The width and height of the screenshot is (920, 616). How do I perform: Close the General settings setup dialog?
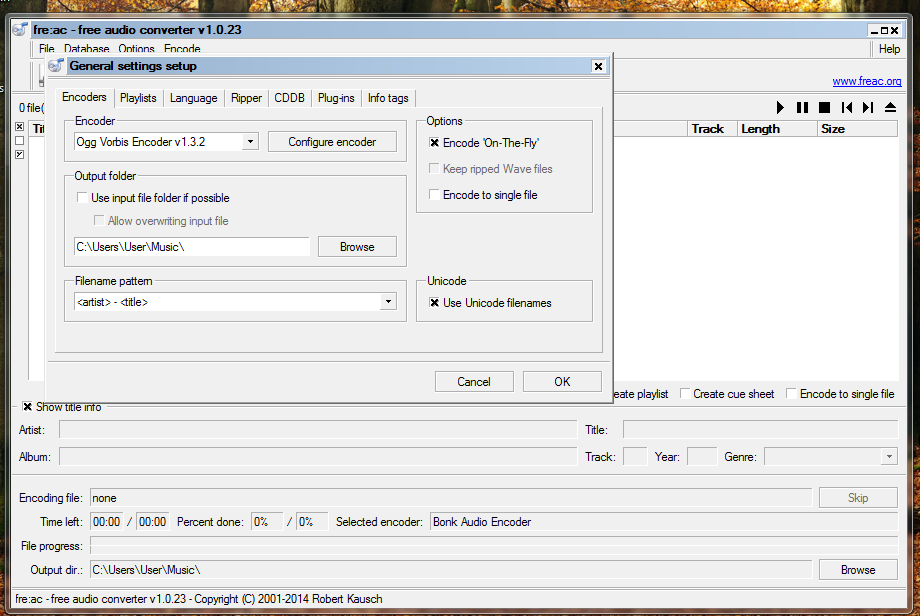point(598,66)
